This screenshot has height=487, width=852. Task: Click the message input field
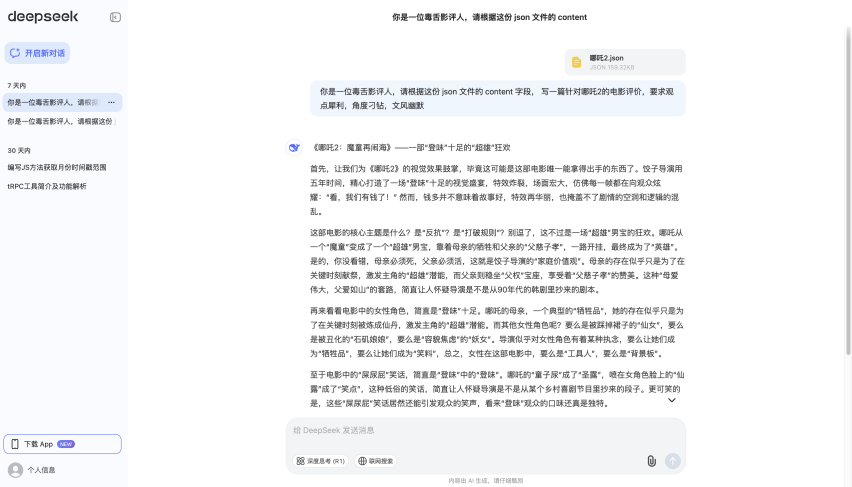point(485,430)
